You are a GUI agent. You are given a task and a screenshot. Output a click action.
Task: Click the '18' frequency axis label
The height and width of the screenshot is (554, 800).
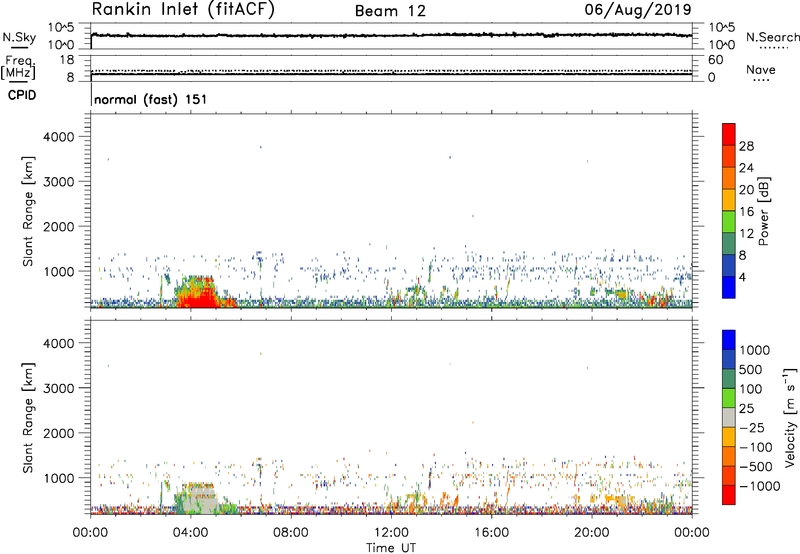point(67,60)
